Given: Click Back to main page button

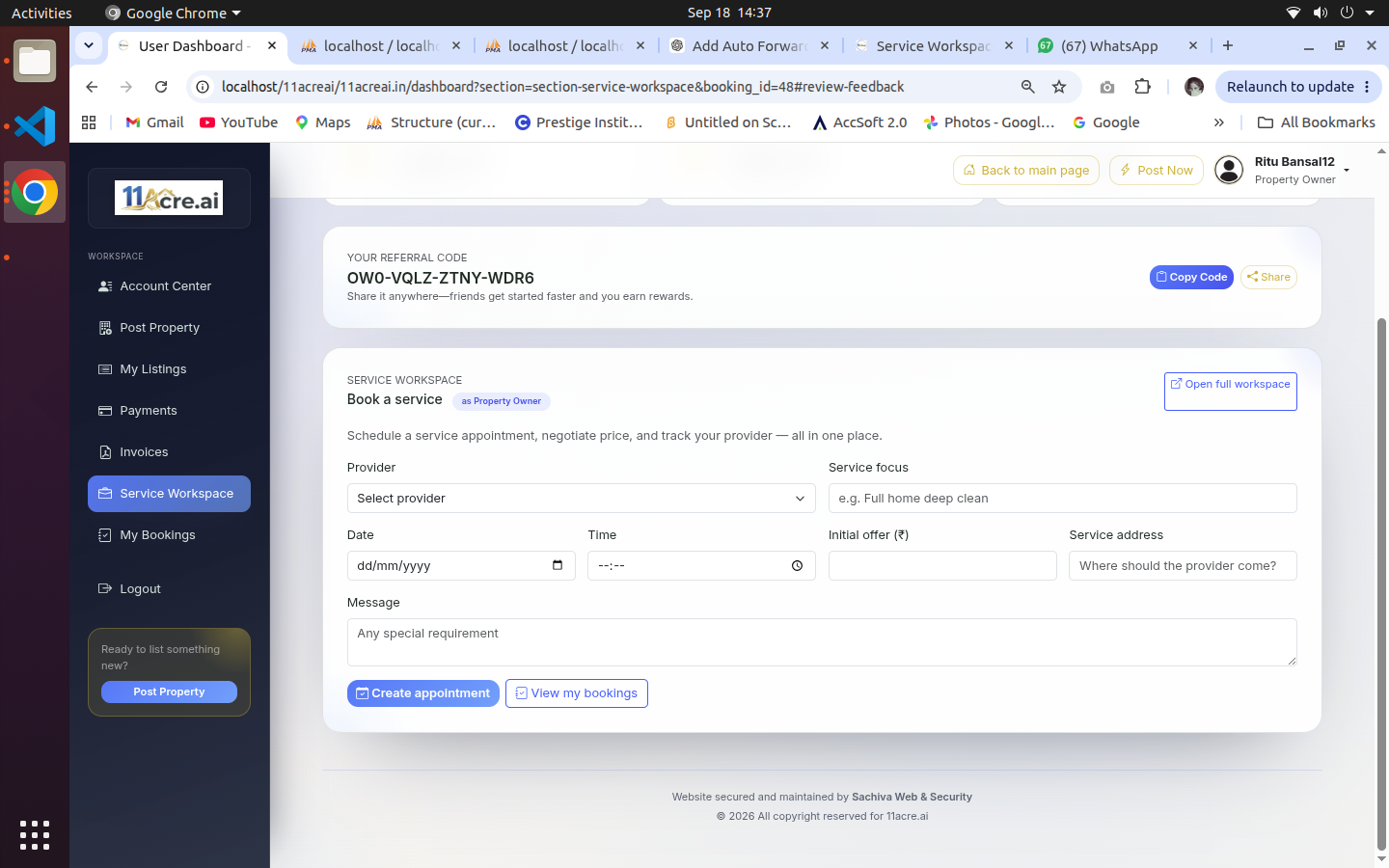Looking at the screenshot, I should [x=1026, y=171].
